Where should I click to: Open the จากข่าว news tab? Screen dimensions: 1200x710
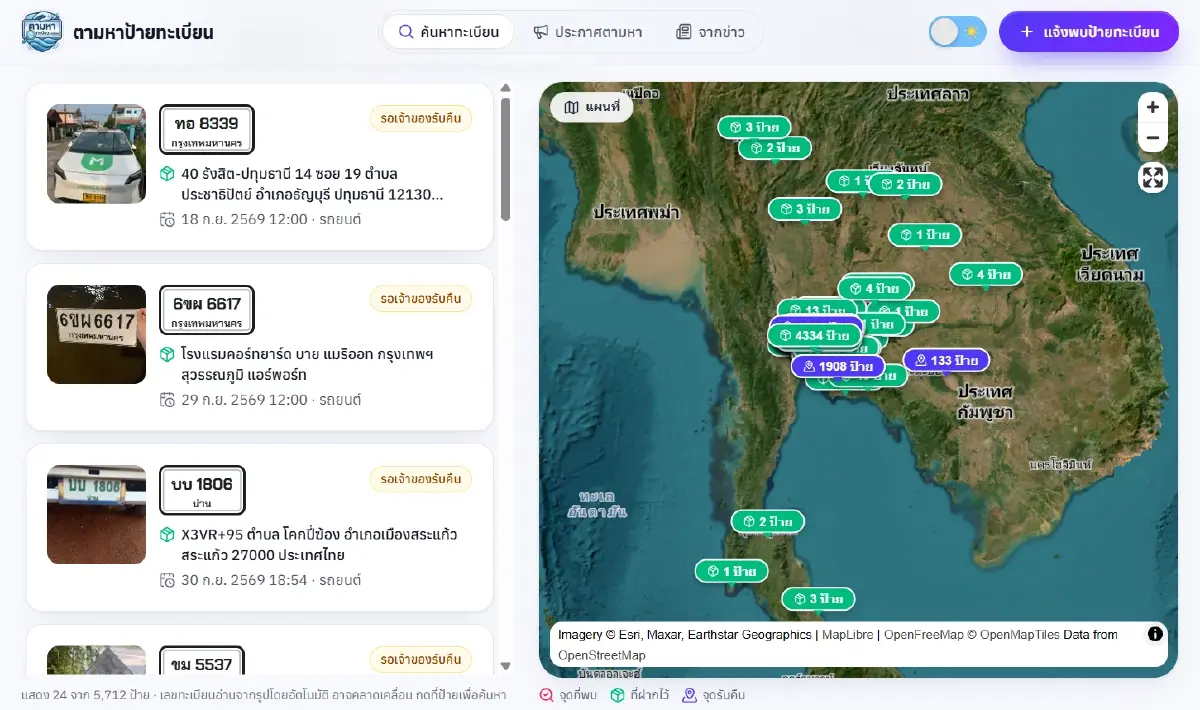click(x=710, y=32)
